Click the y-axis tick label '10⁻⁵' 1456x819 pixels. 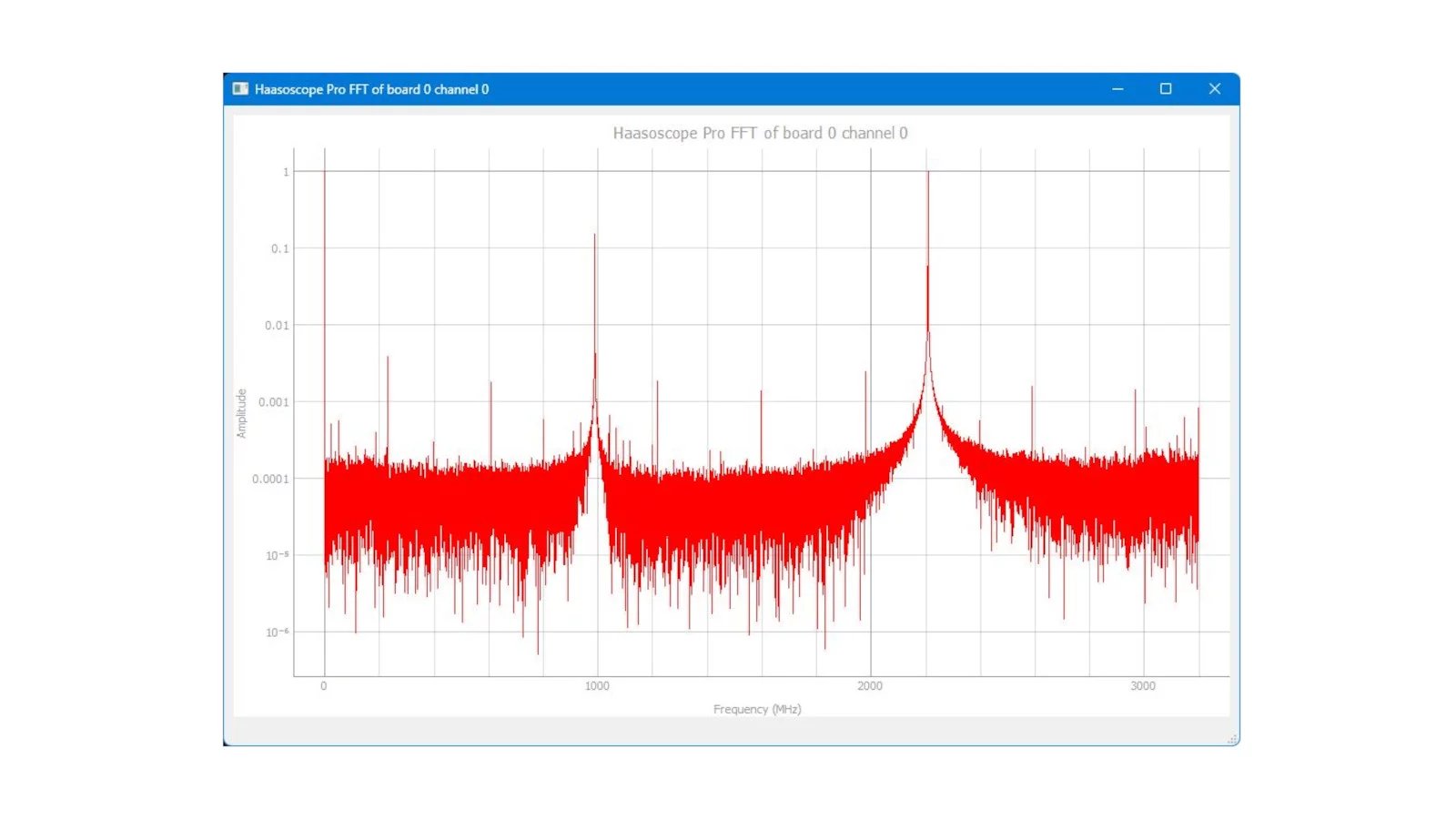tap(278, 555)
